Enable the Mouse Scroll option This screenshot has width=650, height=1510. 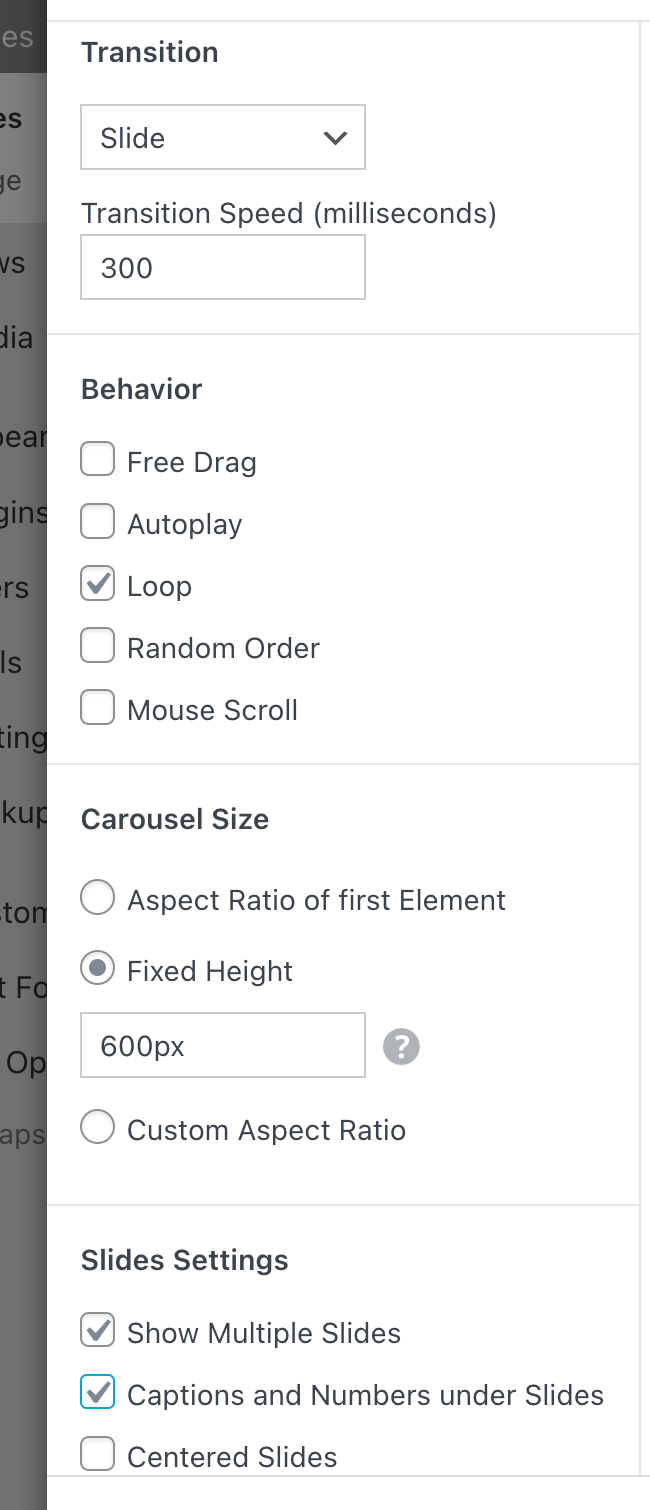click(97, 707)
